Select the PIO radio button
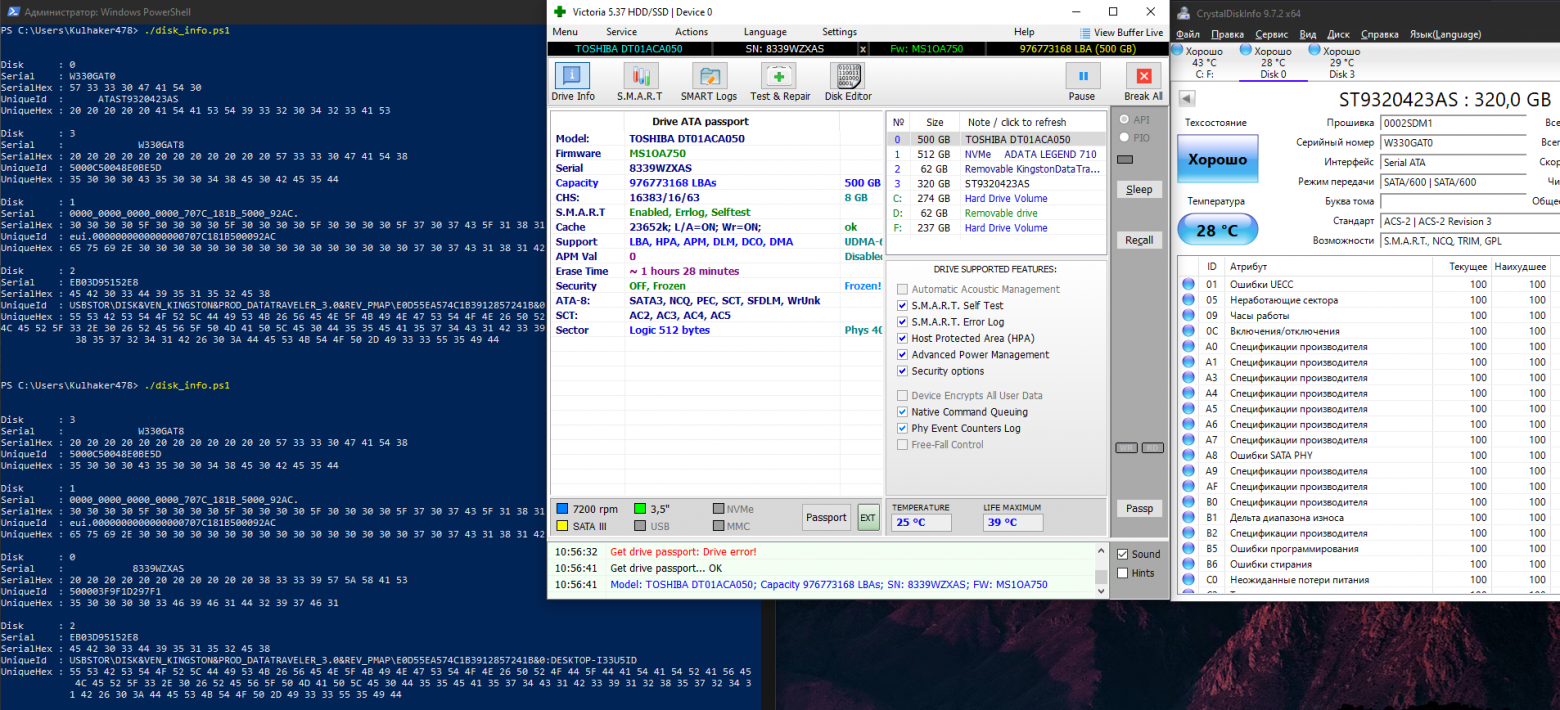This screenshot has height=710, width=1560. pos(1125,137)
